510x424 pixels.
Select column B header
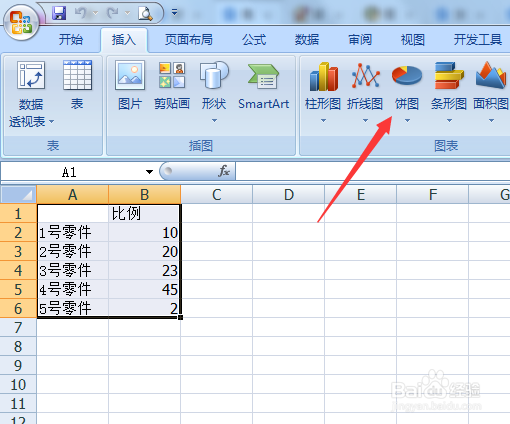[x=145, y=194]
